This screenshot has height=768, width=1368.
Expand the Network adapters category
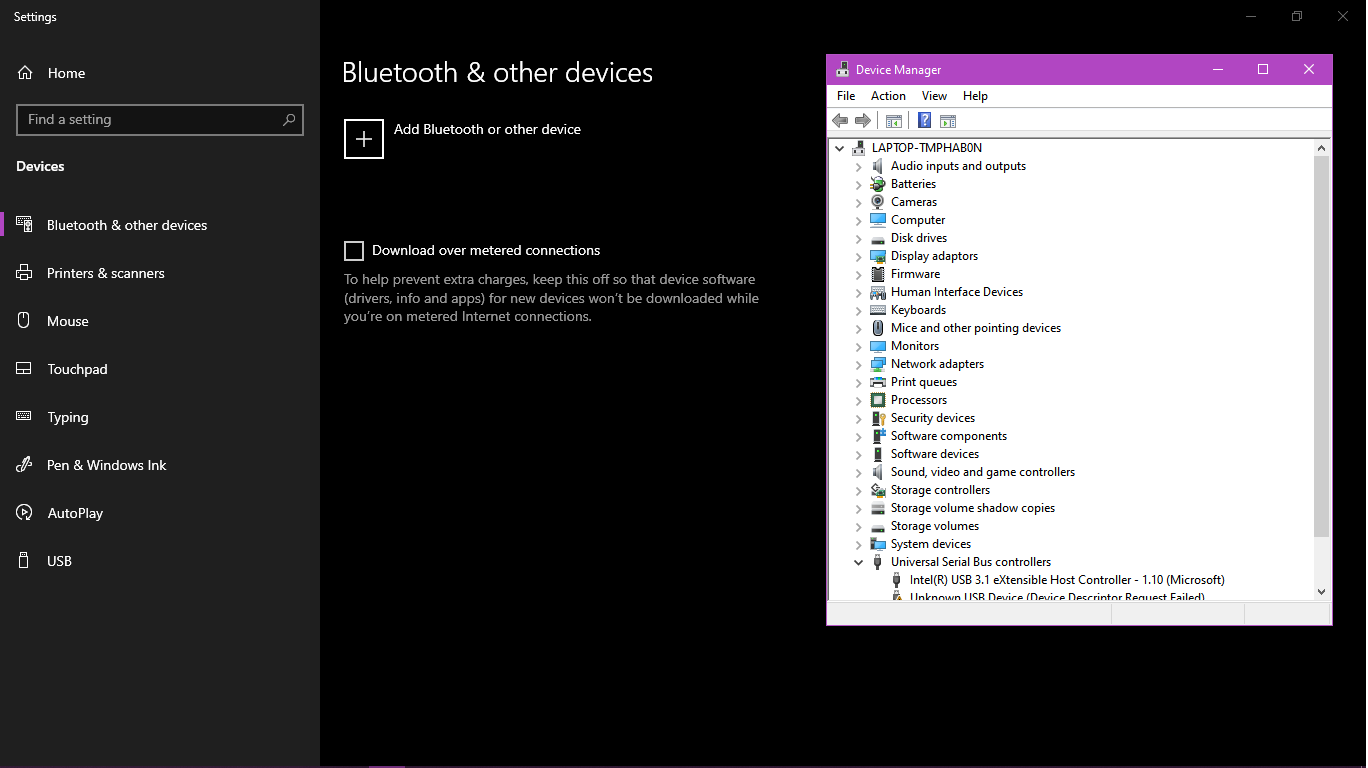tap(857, 363)
